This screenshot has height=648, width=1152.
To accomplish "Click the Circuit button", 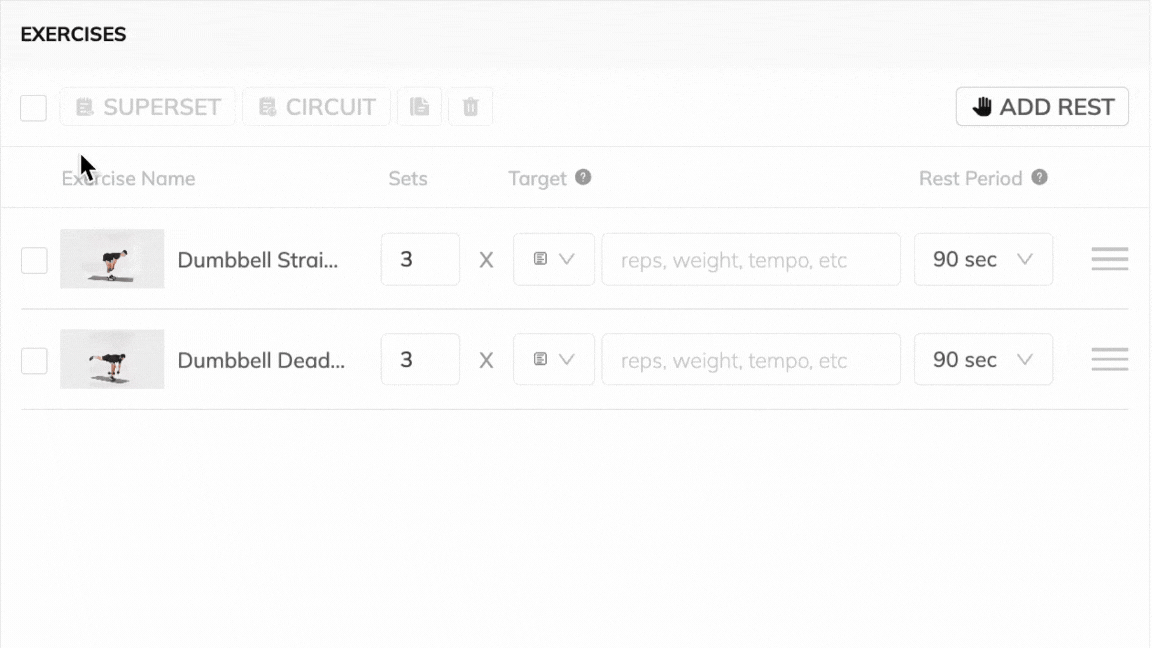I will coord(316,107).
